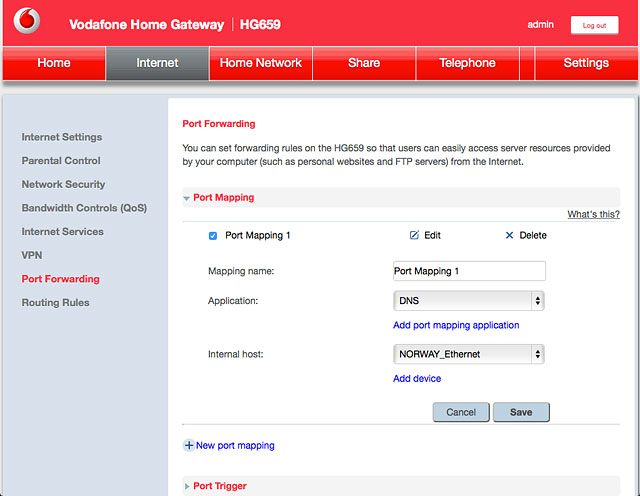Viewport: 640px width, 496px height.
Task: Open Parental Control in sidebar
Action: pyautogui.click(x=61, y=161)
